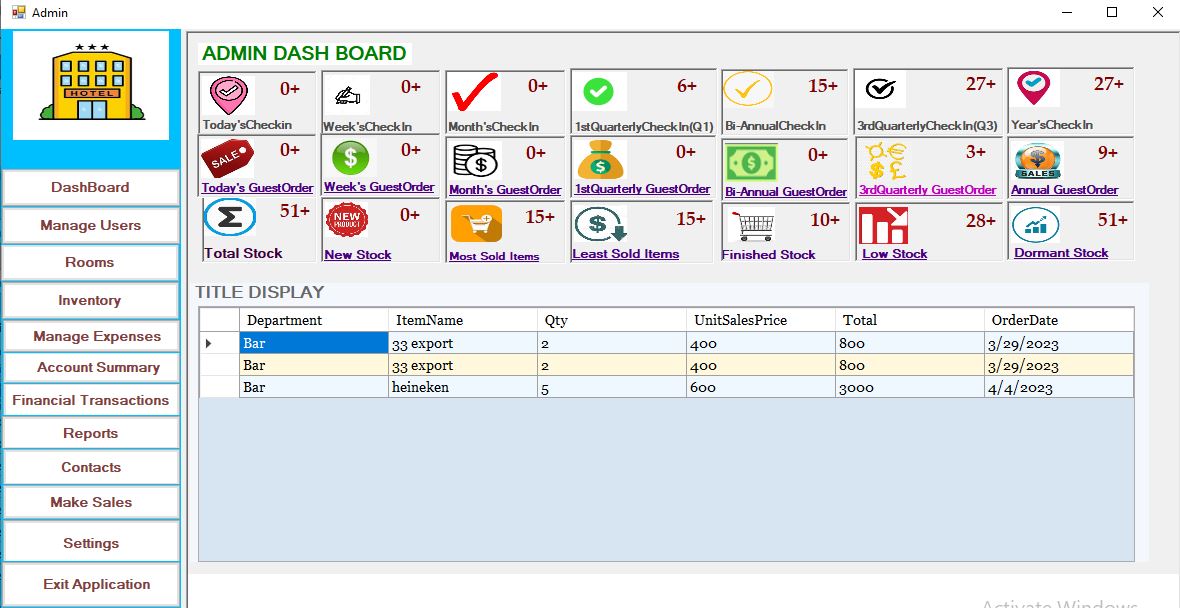Click the OrderDate column header
Image resolution: width=1180 pixels, height=608 pixels.
click(x=1059, y=320)
